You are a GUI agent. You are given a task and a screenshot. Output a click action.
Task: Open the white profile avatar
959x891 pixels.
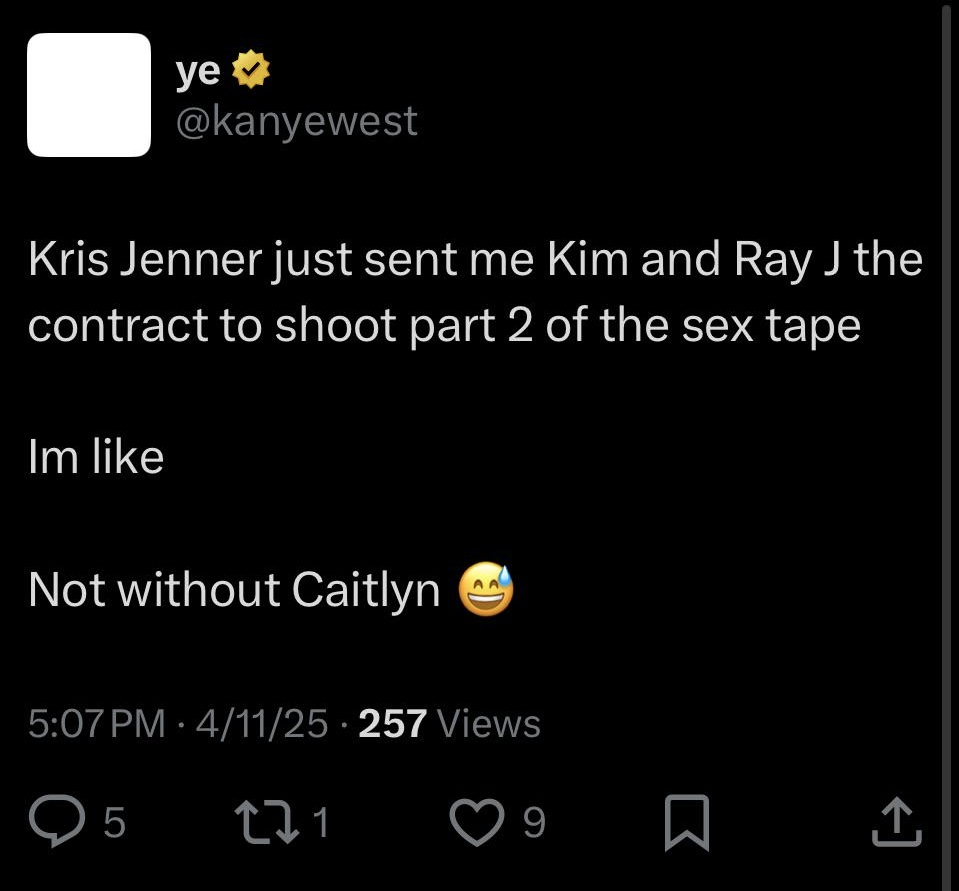pos(89,95)
